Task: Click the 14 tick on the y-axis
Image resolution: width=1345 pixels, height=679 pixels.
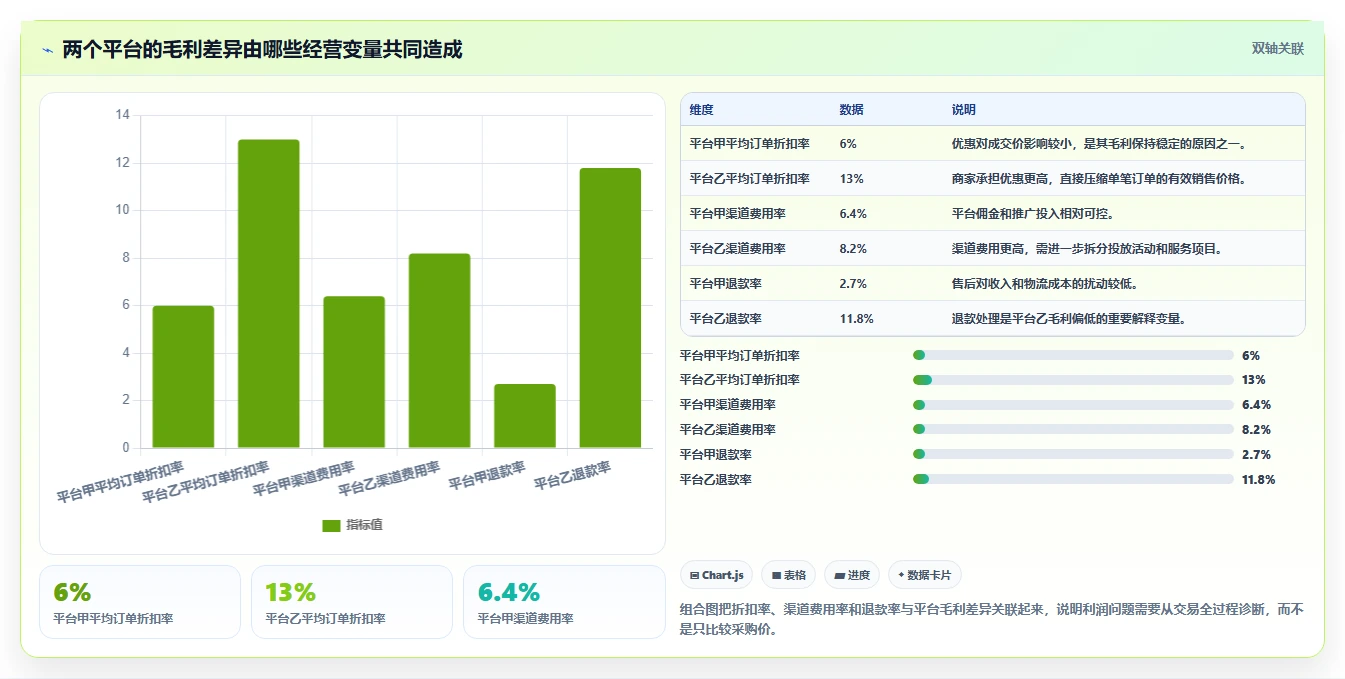Action: 123,115
